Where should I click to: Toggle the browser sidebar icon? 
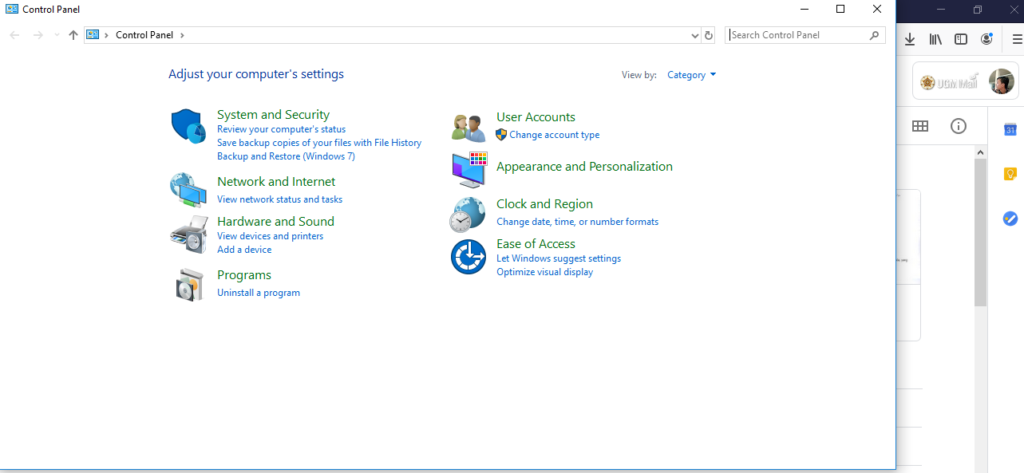(x=961, y=40)
